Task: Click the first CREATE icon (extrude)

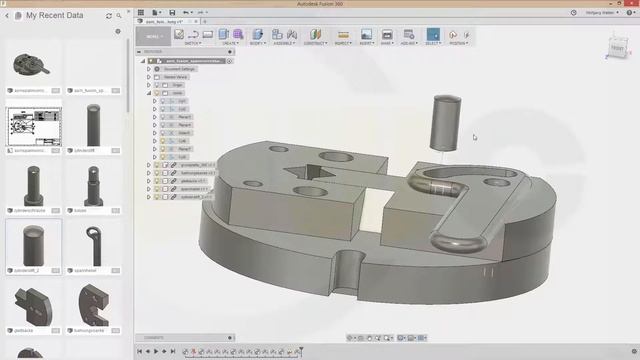Action: (x=224, y=34)
